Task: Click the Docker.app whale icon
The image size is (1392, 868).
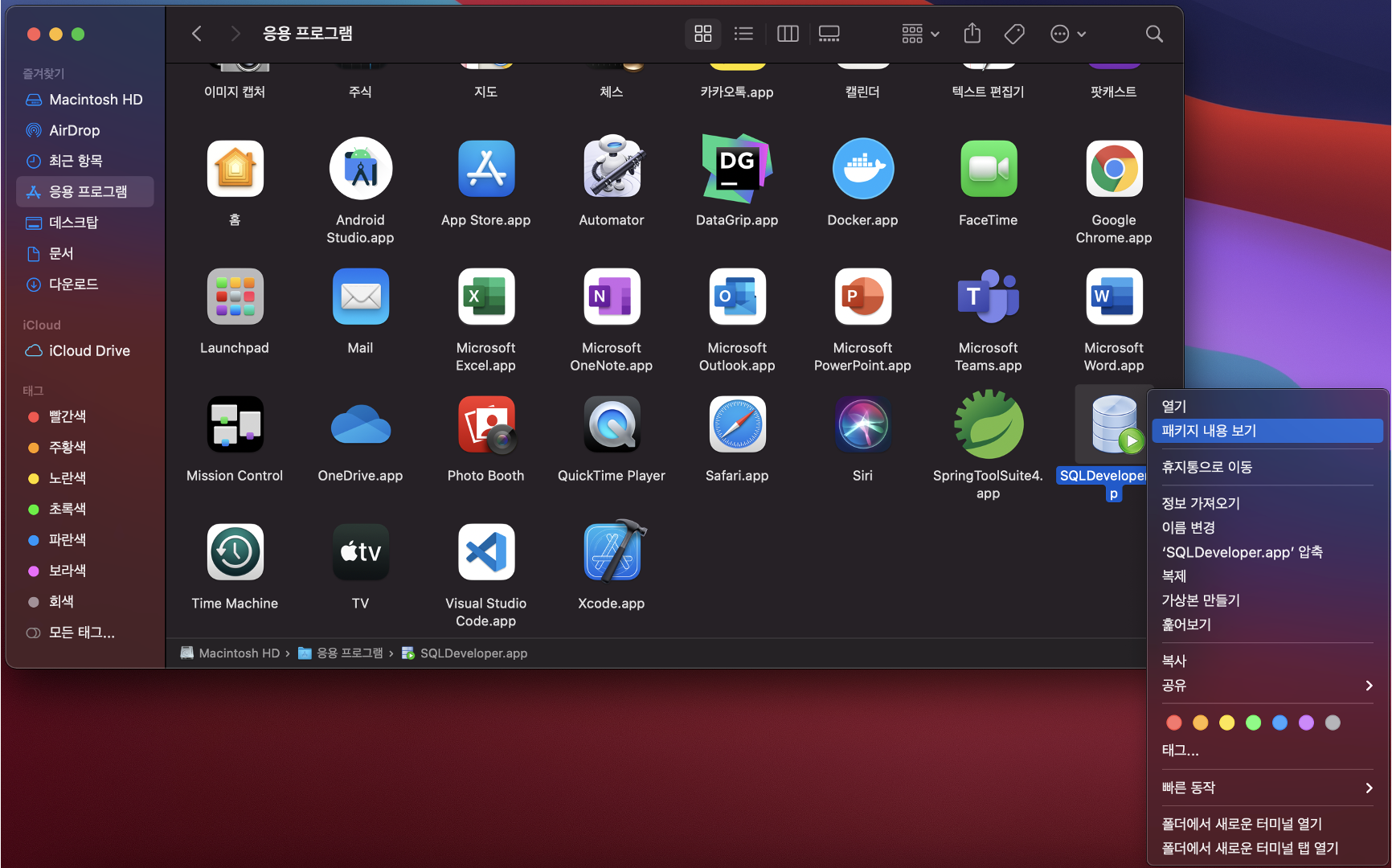Action: click(x=862, y=169)
